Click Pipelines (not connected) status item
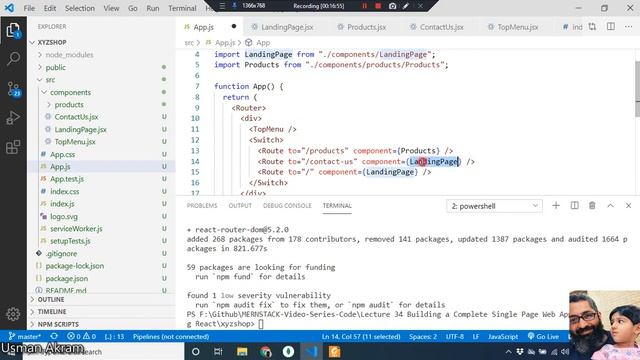The image size is (640, 360). click(x=171, y=337)
